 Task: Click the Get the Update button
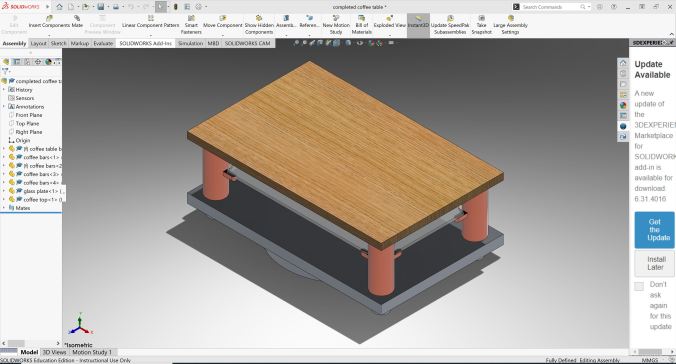point(654,230)
